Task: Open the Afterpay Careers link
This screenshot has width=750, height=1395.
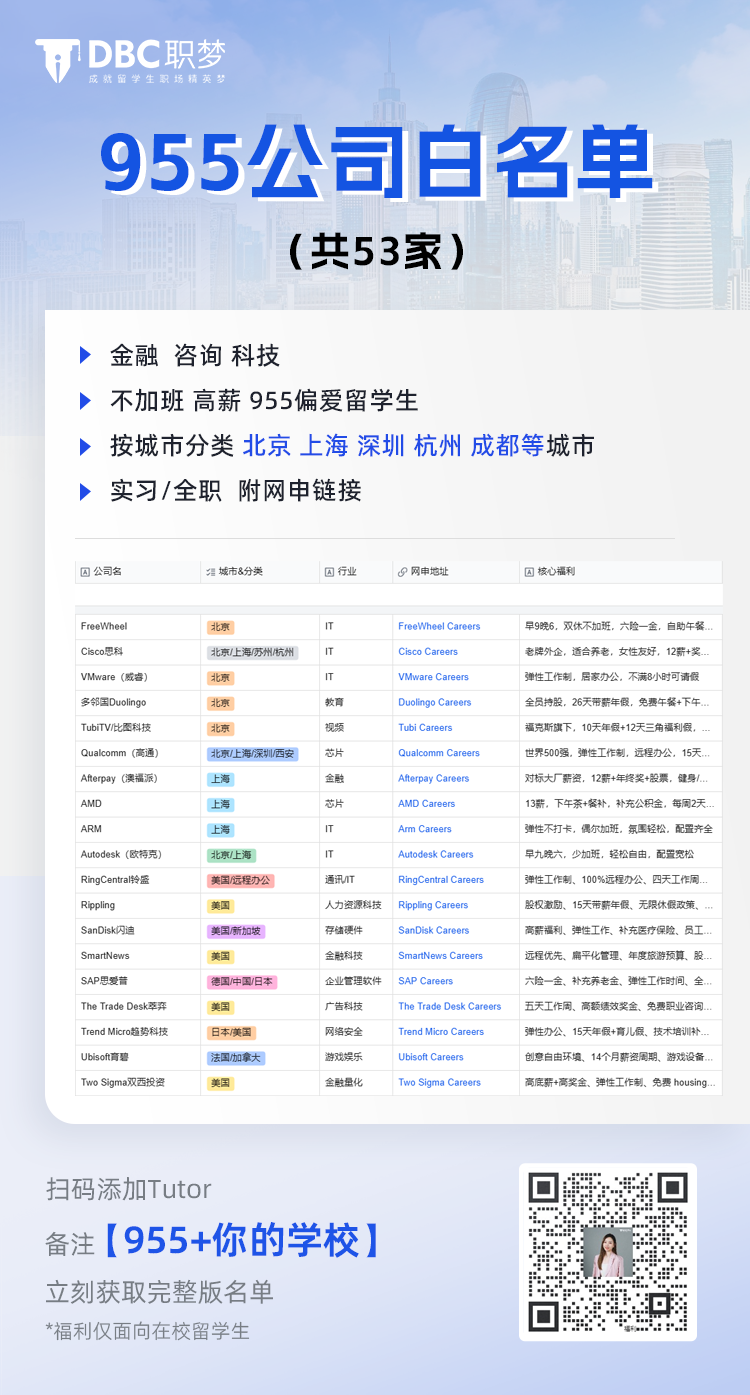Action: [434, 779]
